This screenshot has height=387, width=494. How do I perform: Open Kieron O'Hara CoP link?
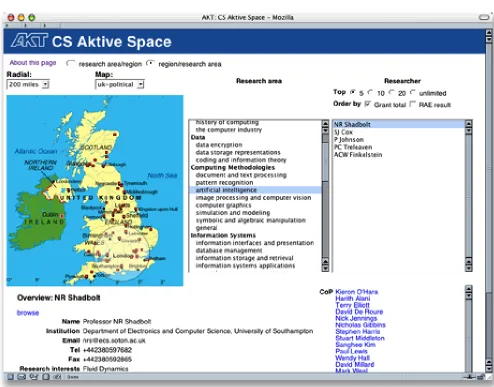[x=357, y=292]
